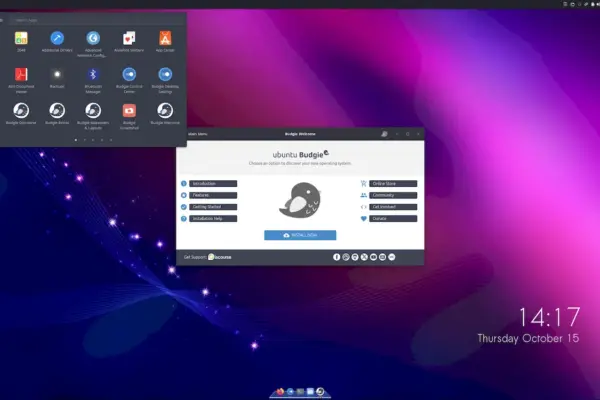Click the Community button
The width and height of the screenshot is (600, 400).
click(393, 195)
